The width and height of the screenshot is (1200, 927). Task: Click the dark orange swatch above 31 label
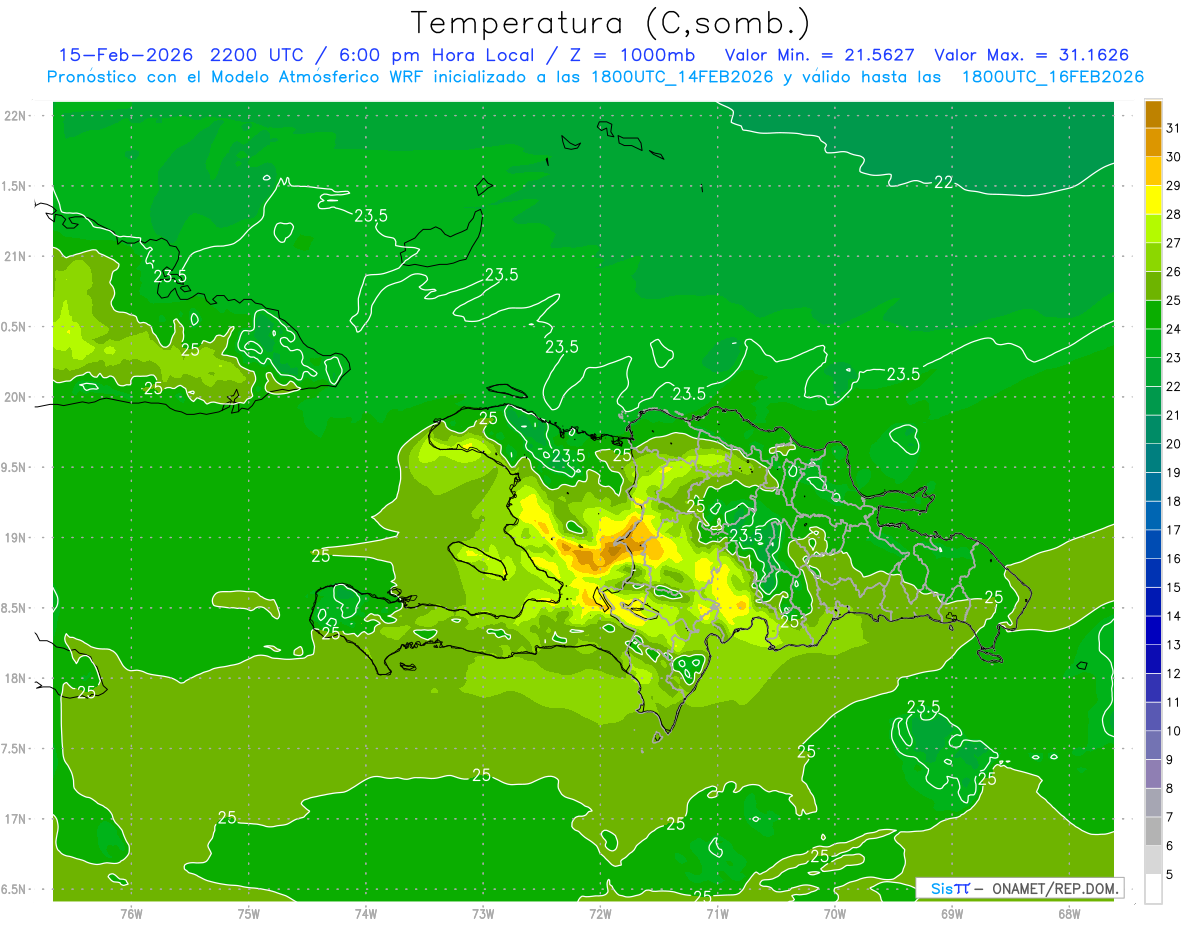click(1153, 114)
